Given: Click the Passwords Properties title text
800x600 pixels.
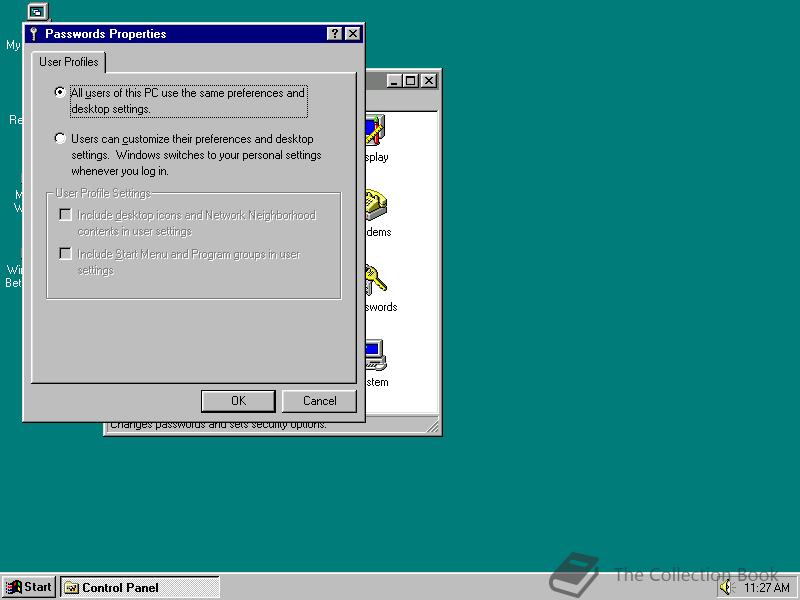Looking at the screenshot, I should (x=106, y=34).
